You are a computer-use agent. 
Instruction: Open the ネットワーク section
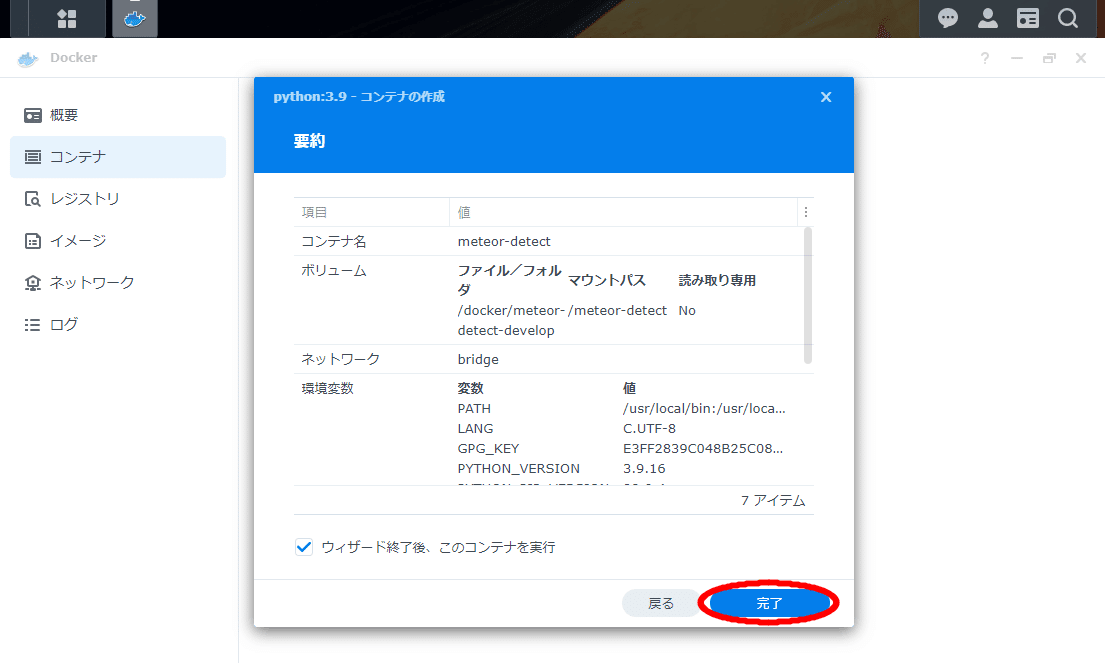click(x=118, y=283)
